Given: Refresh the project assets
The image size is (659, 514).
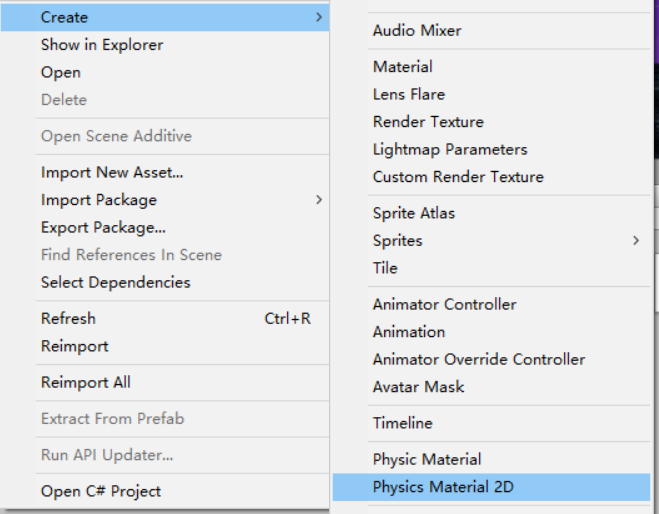Looking at the screenshot, I should [x=68, y=319].
